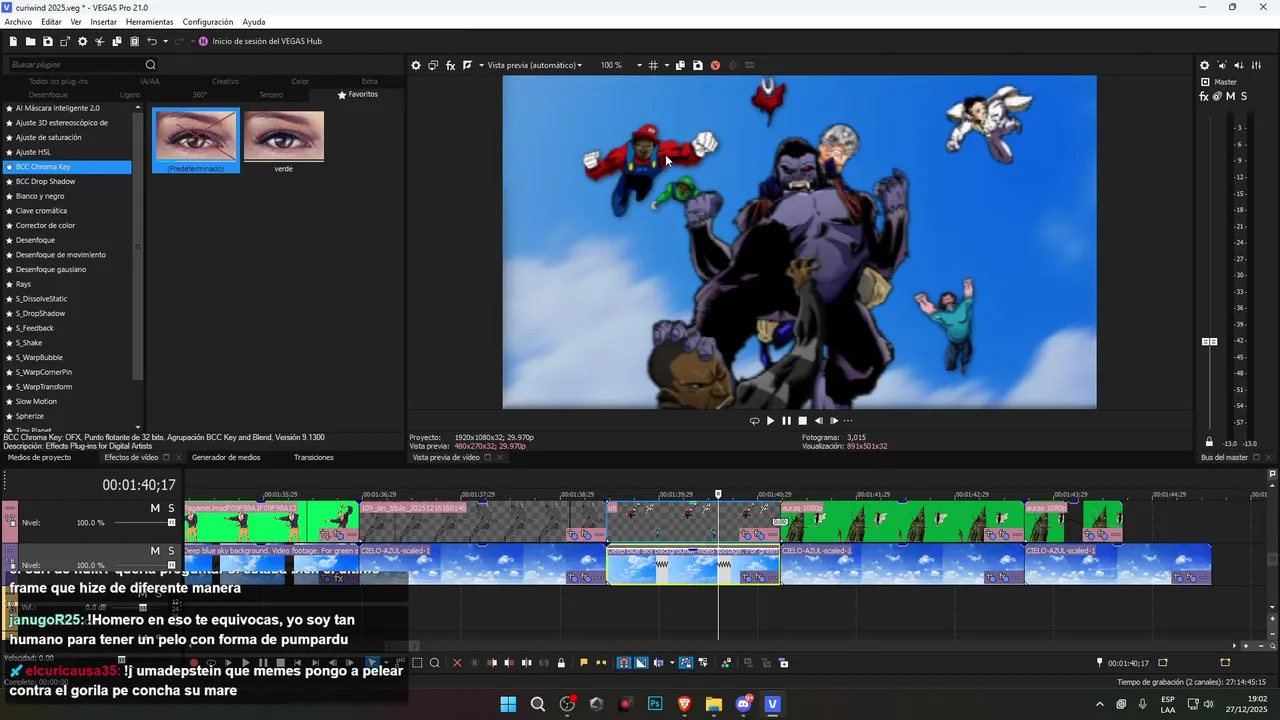Open the Configuración menu

(x=208, y=22)
